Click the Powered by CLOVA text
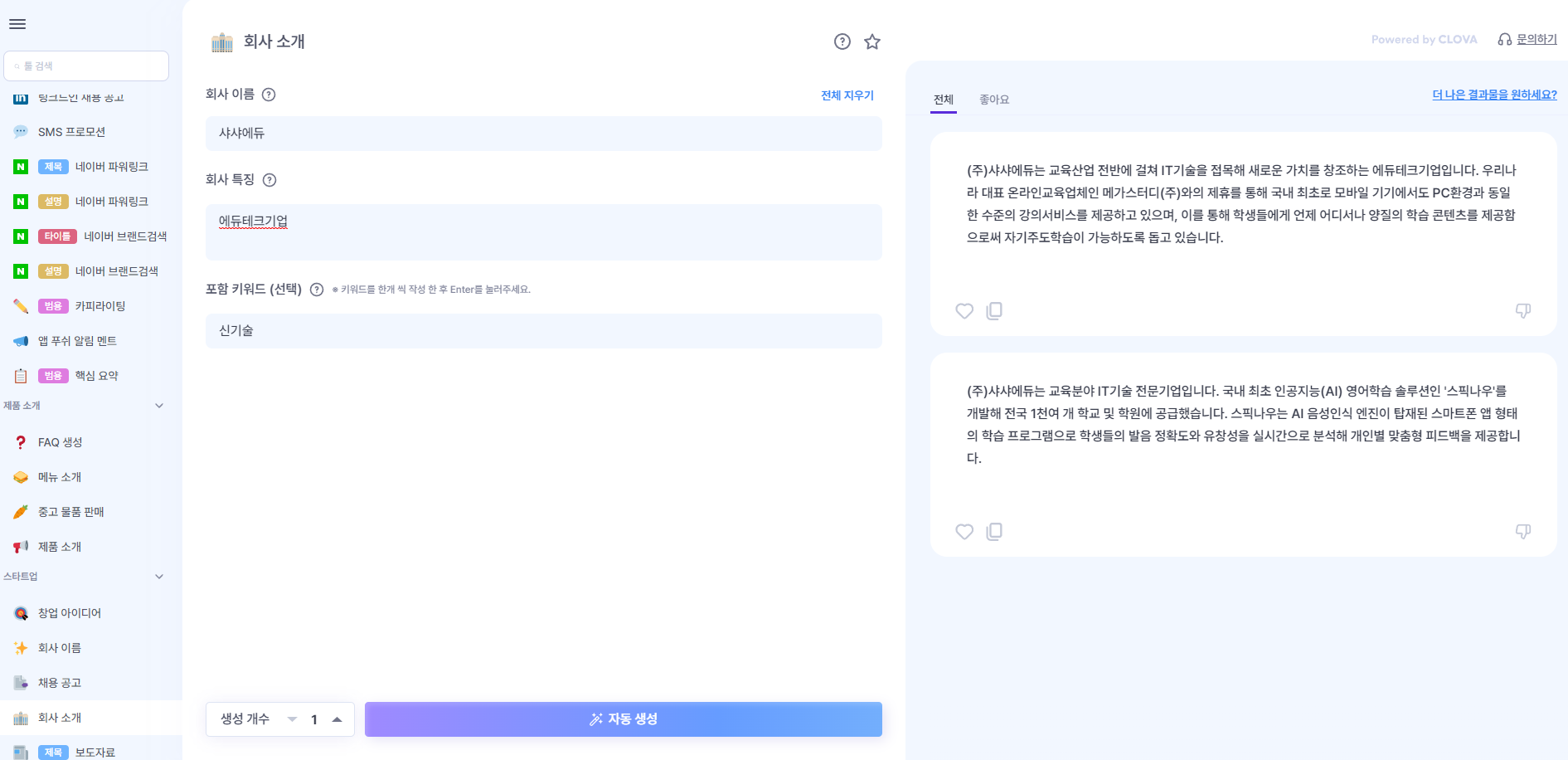The image size is (1568, 760). (x=1424, y=40)
